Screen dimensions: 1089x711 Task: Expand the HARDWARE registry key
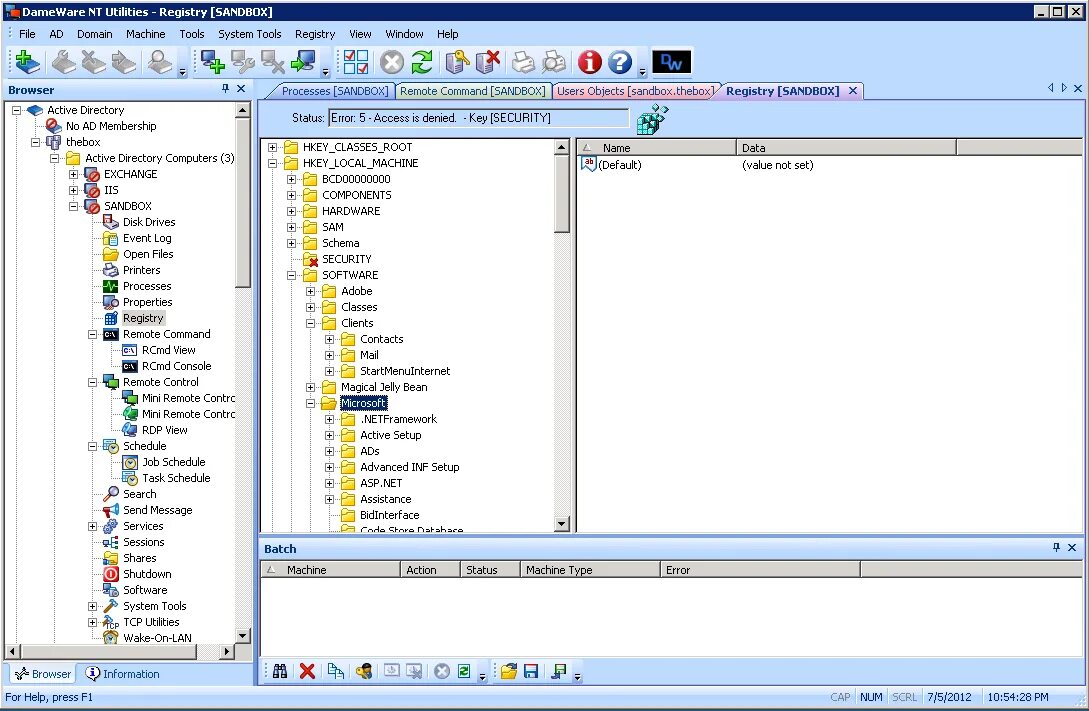pyautogui.click(x=292, y=211)
